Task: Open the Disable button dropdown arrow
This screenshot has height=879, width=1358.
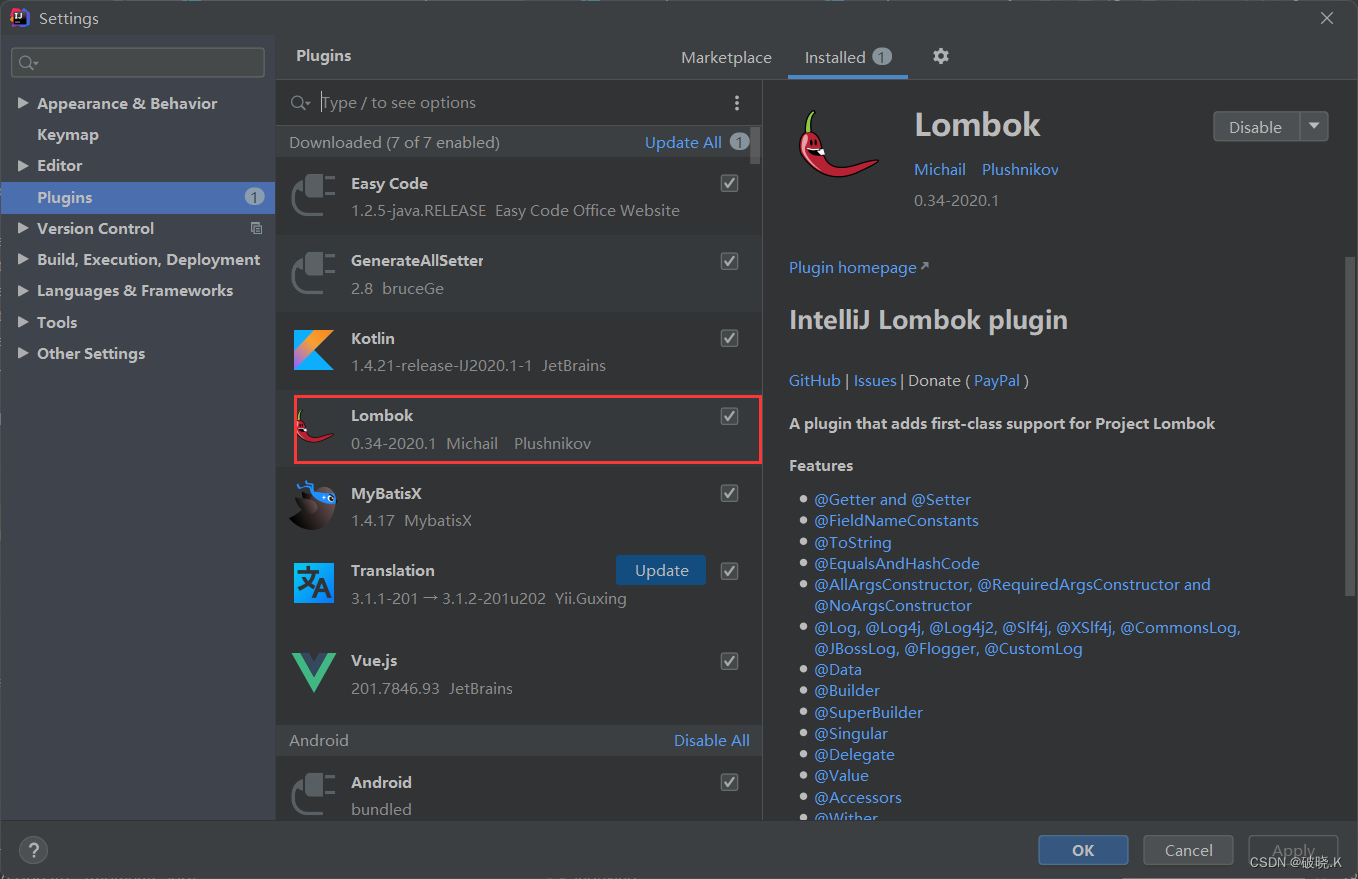Action: (1315, 126)
